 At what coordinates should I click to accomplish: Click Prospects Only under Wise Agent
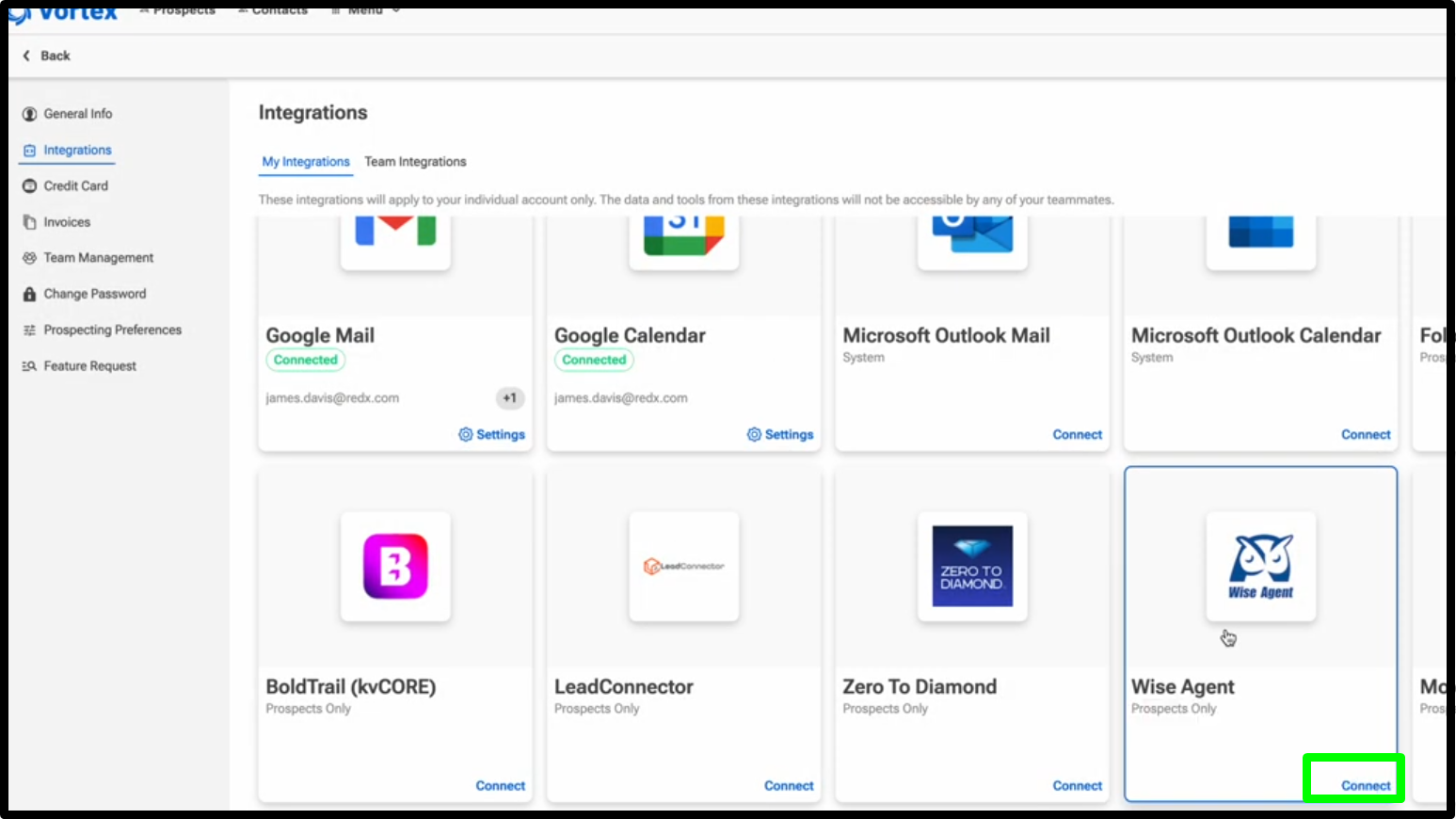[x=1174, y=709]
